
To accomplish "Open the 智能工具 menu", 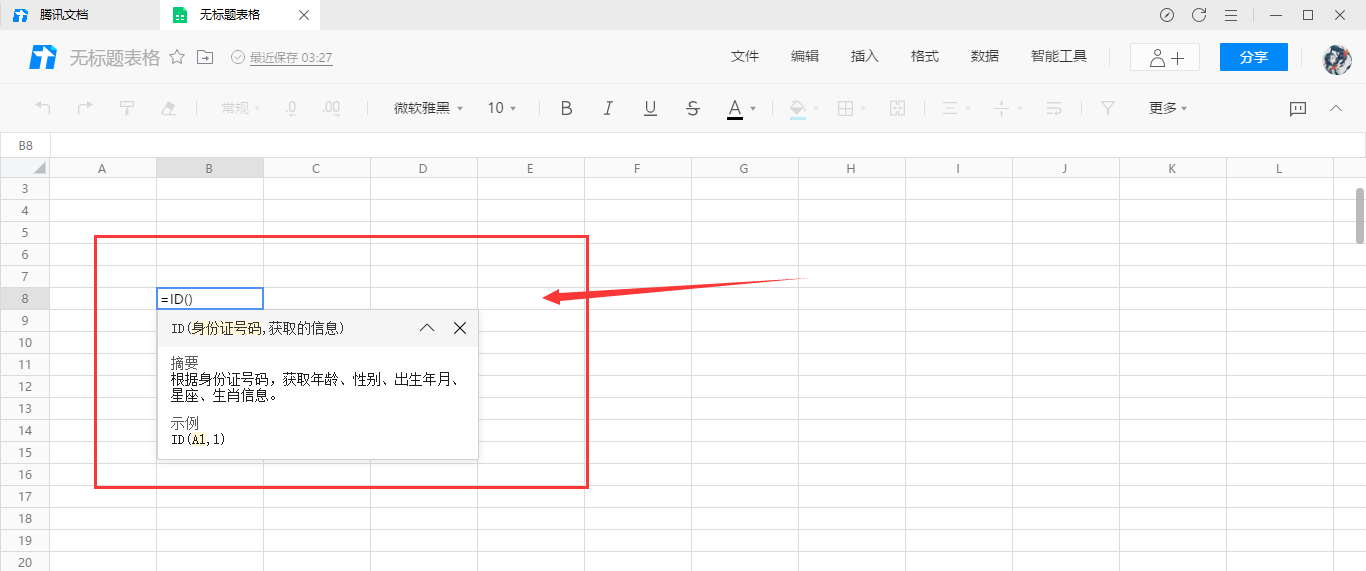I will [x=1059, y=57].
